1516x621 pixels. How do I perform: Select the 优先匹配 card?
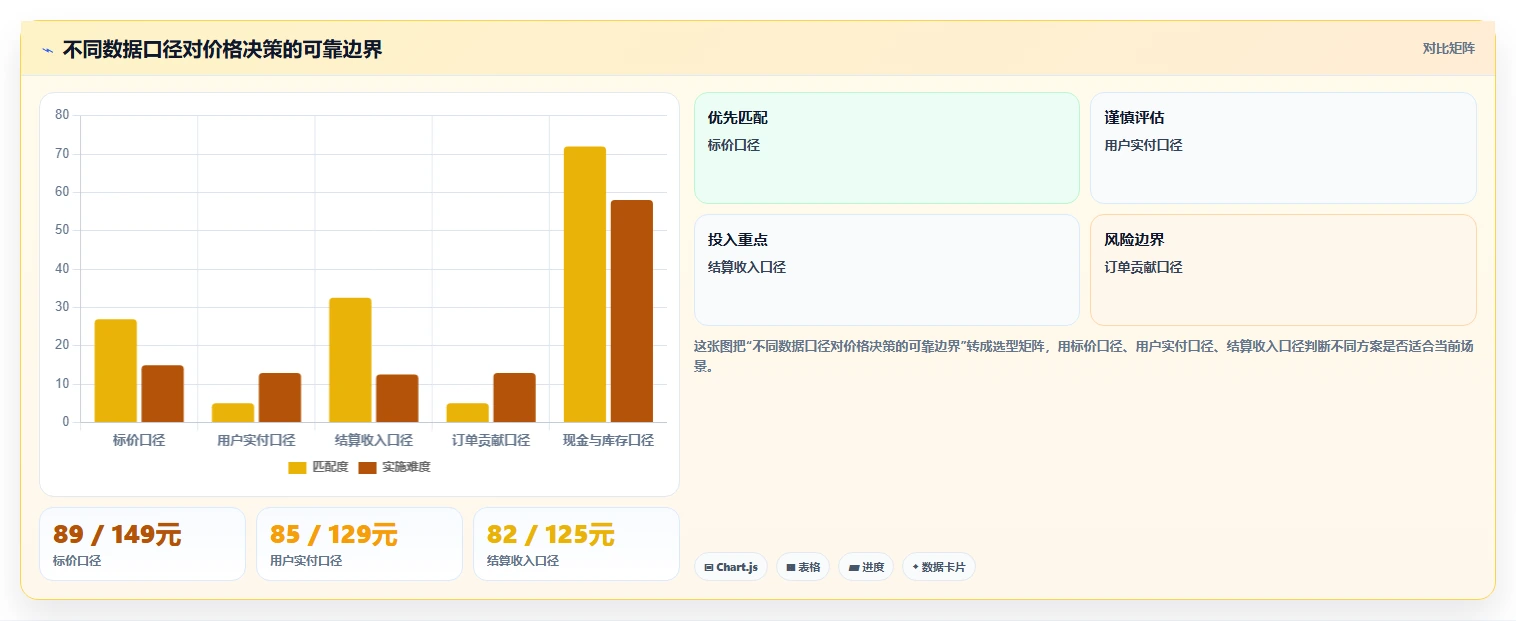coord(886,148)
